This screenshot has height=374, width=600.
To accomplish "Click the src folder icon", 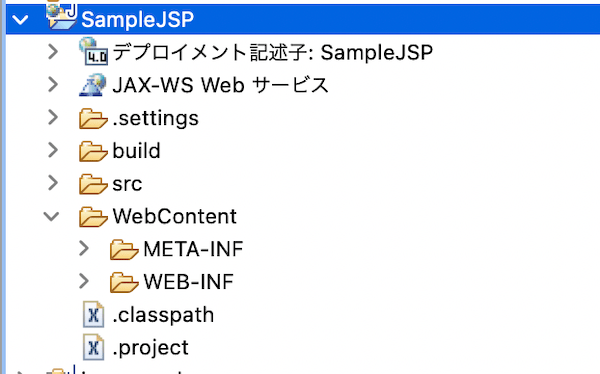I will [93, 184].
